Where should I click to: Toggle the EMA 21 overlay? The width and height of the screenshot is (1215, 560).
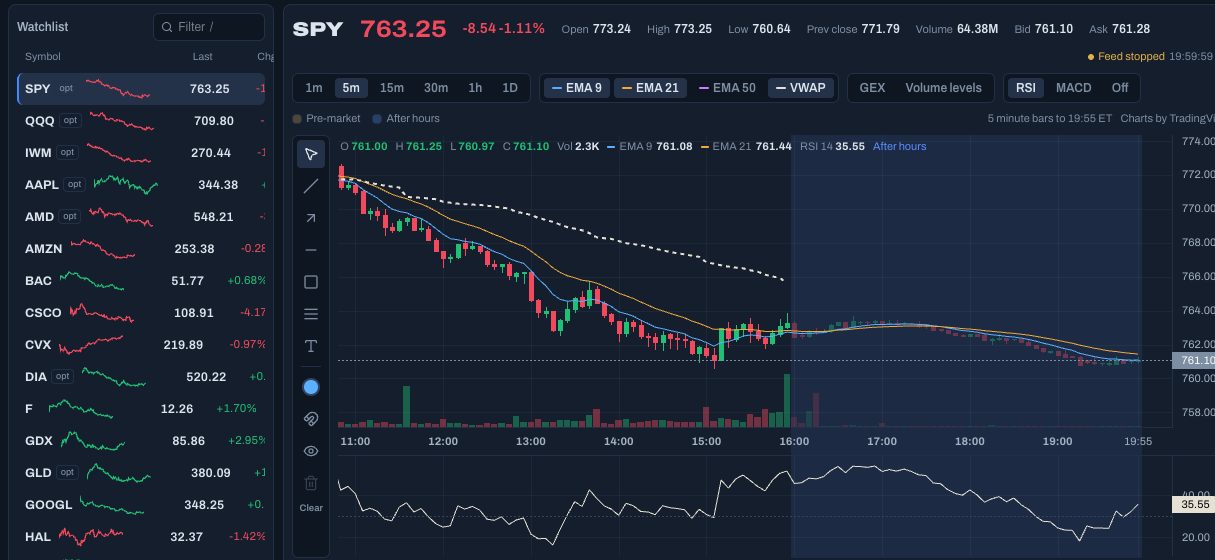pyautogui.click(x=650, y=88)
